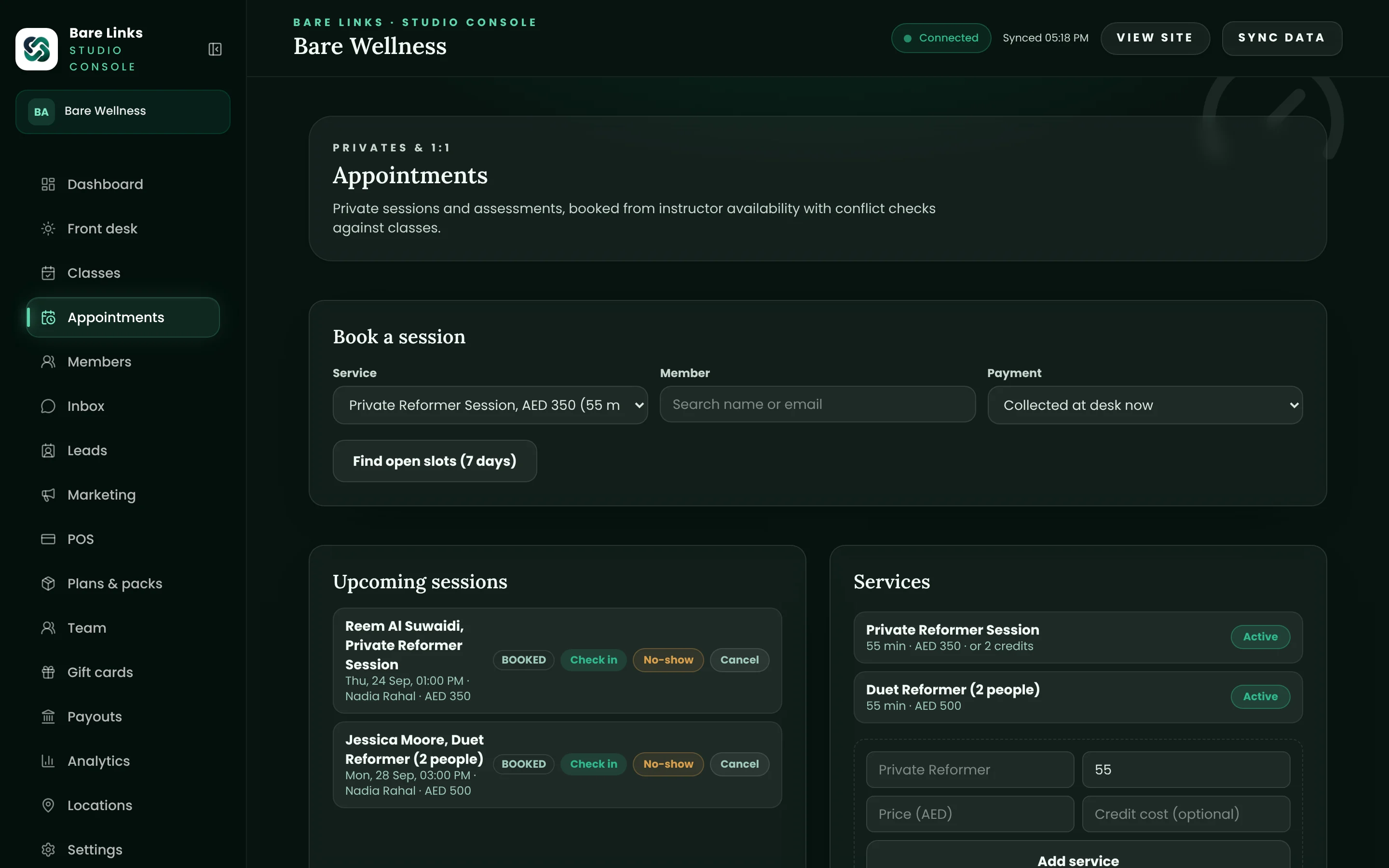The width and height of the screenshot is (1389, 868).
Task: Toggle Active status of Private Reformer Session
Action: [x=1260, y=637]
